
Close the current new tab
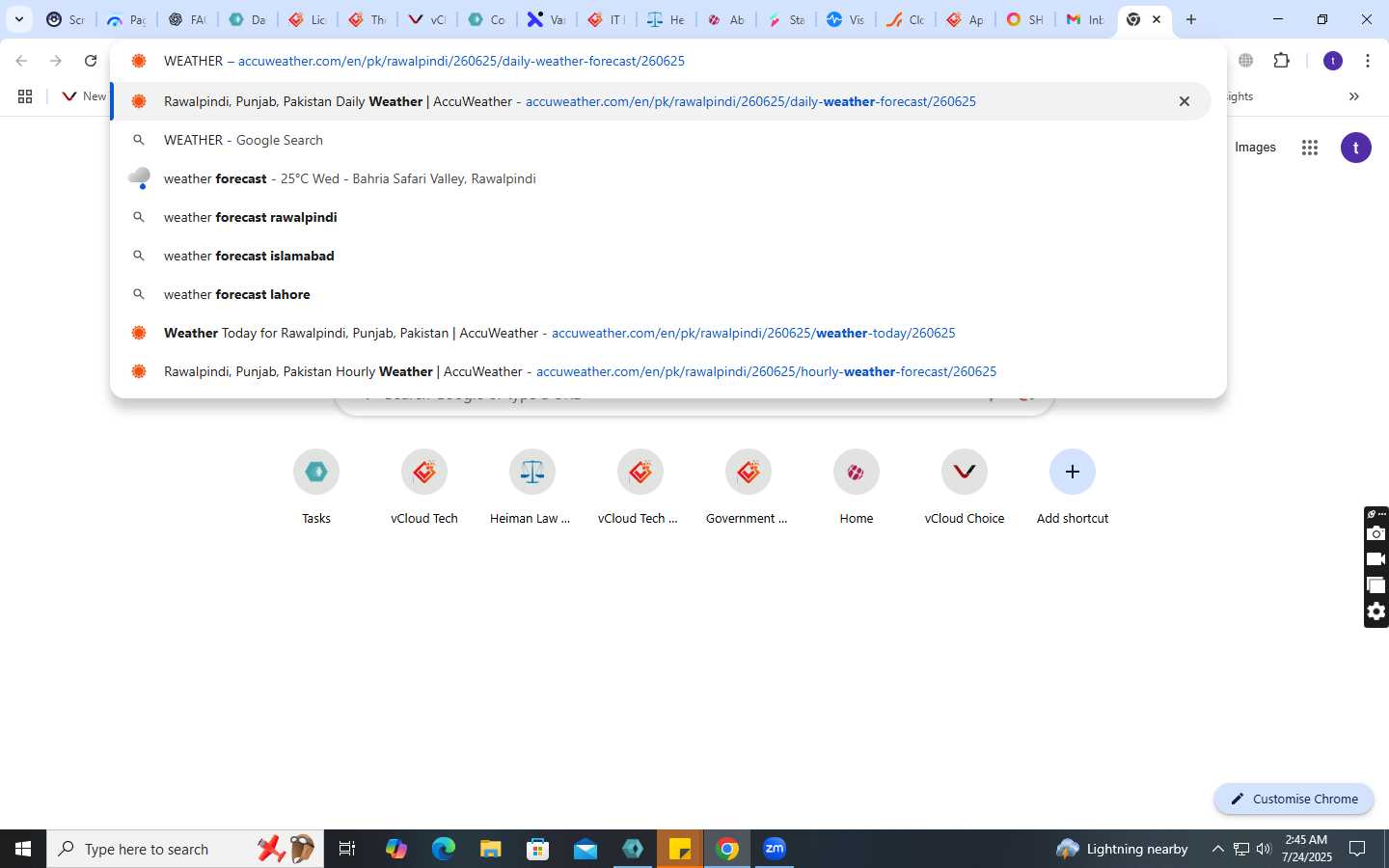(1157, 19)
